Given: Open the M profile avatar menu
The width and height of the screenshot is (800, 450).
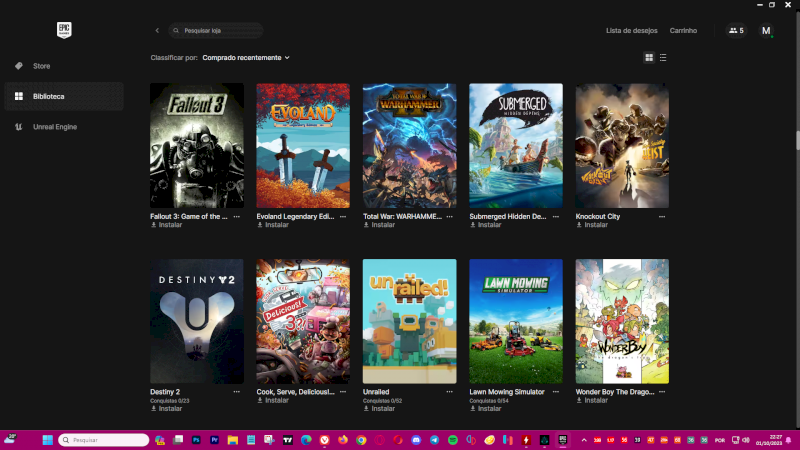Looking at the screenshot, I should [766, 31].
